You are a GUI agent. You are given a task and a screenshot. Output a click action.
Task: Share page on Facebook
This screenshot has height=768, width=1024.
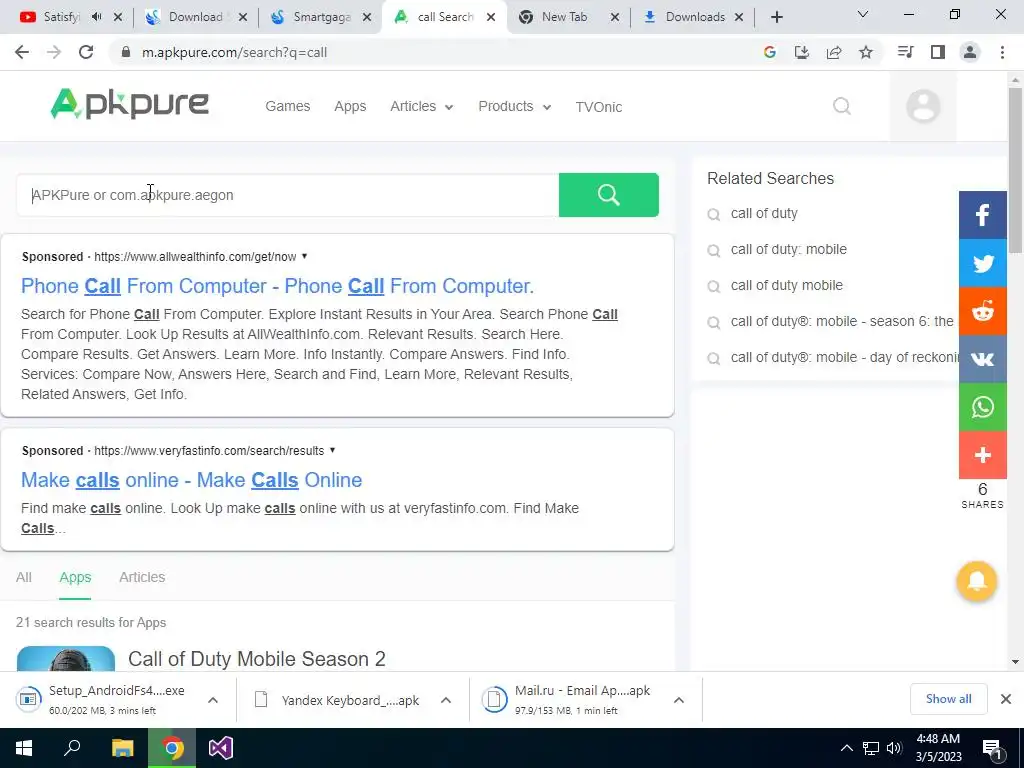[x=982, y=215]
